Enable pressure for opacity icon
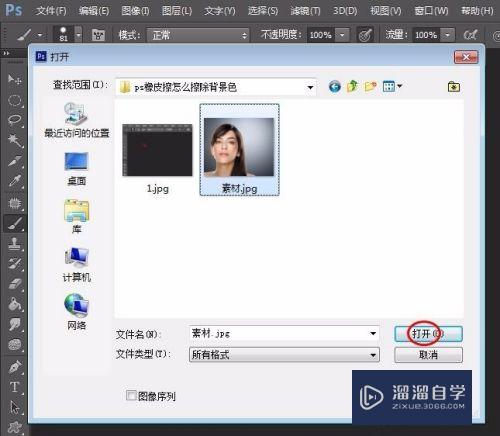 tap(365, 35)
